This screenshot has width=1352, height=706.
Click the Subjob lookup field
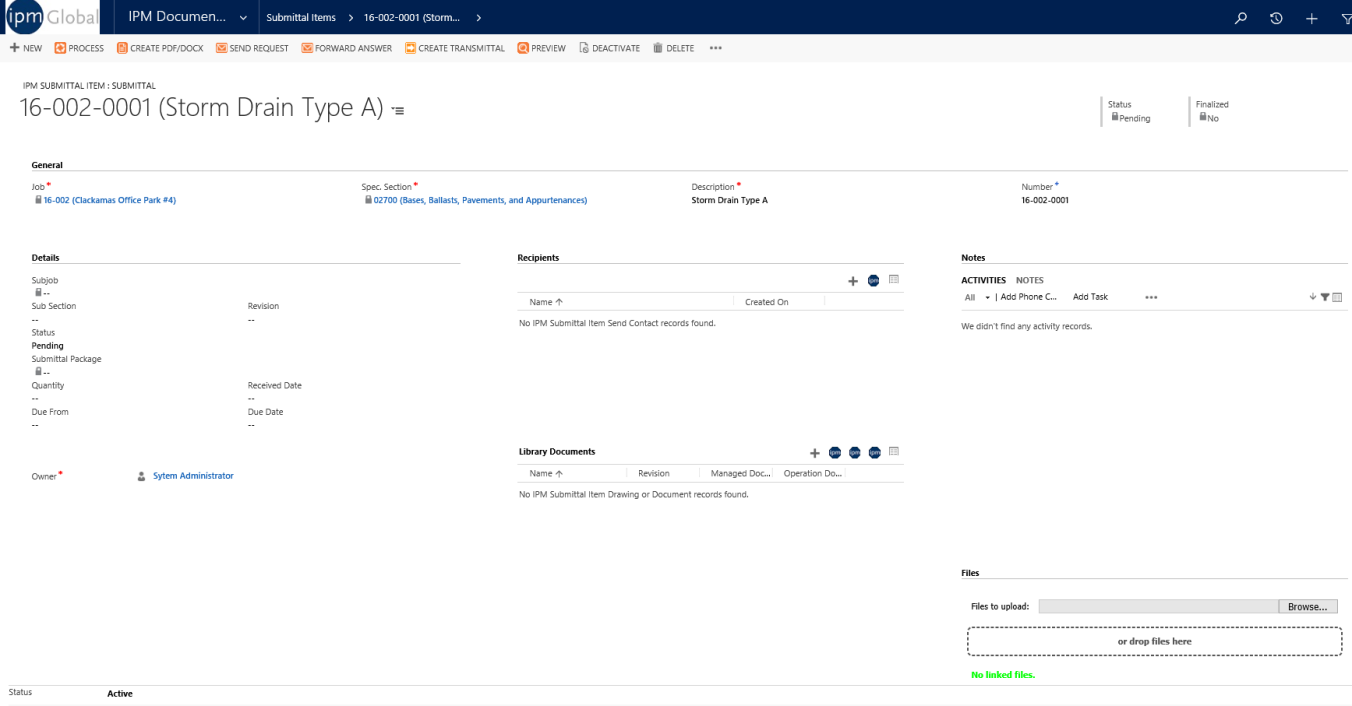tap(42, 293)
